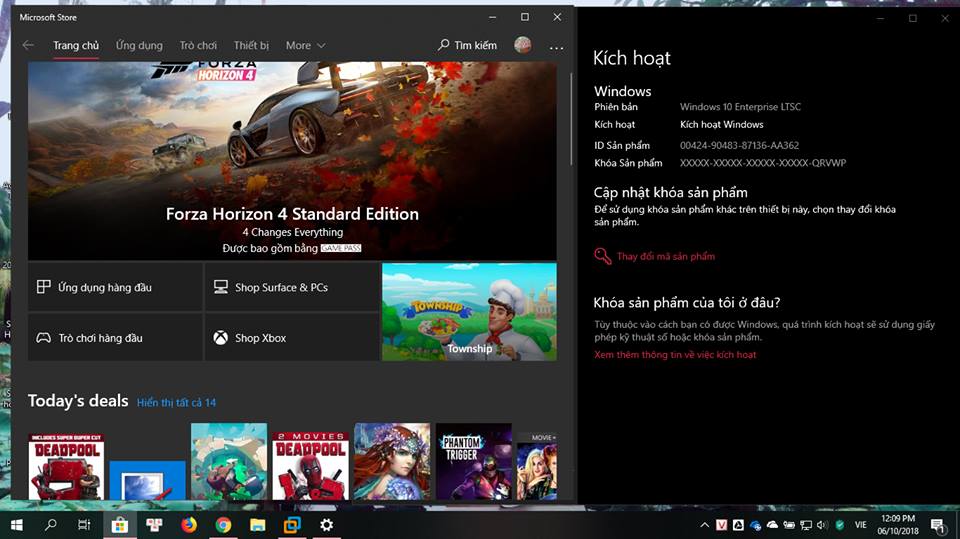Viewport: 960px width, 539px height.
Task: Click the product key ending QRVWP
Action: pos(763,163)
